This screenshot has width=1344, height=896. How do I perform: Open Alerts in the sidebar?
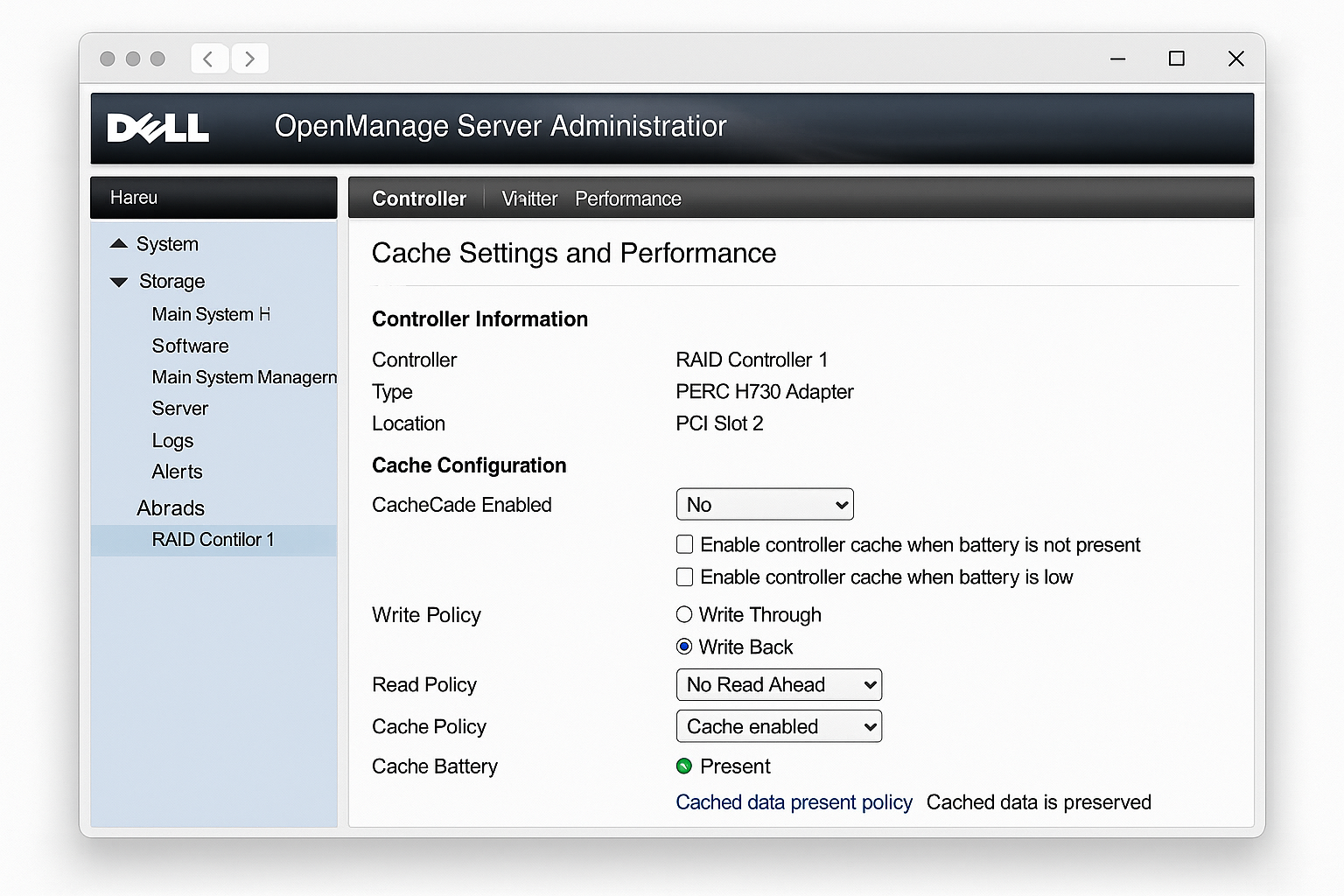[x=177, y=472]
